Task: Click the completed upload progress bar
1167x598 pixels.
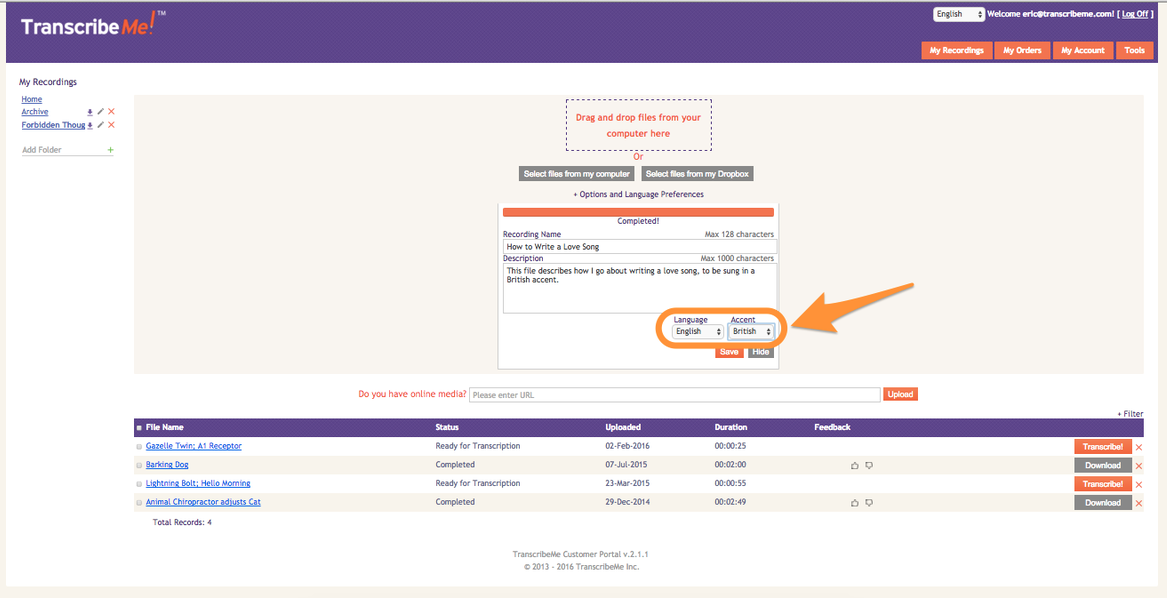Action: click(638, 212)
